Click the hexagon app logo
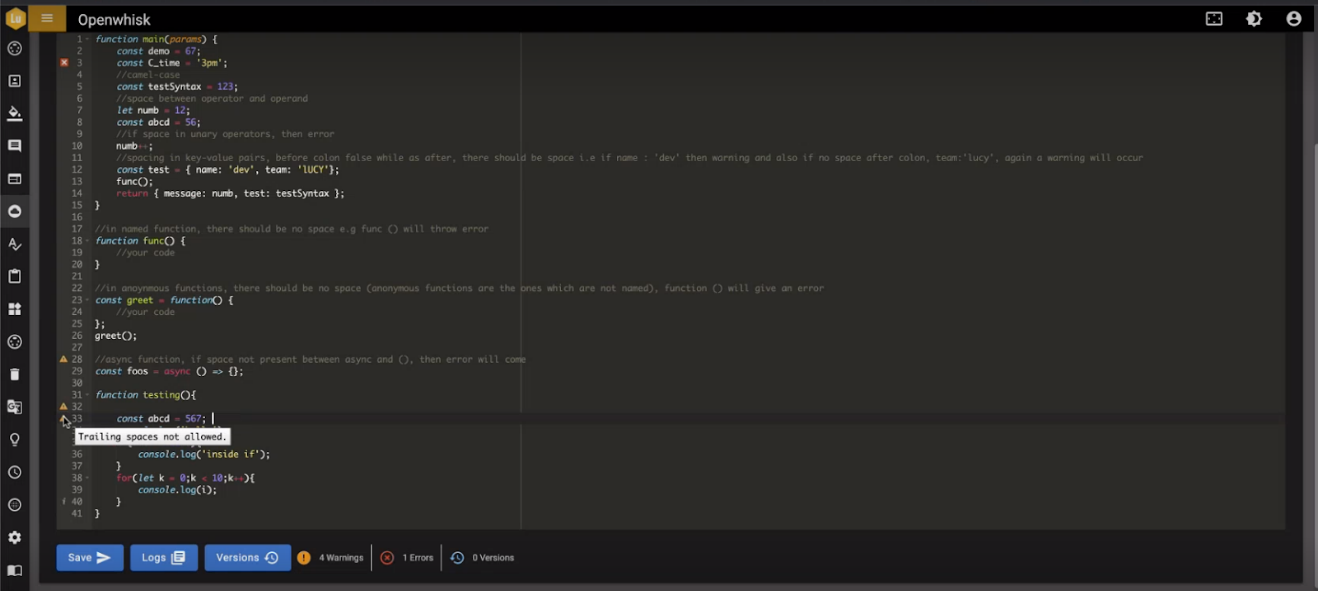The width and height of the screenshot is (1318, 591). coord(15,18)
